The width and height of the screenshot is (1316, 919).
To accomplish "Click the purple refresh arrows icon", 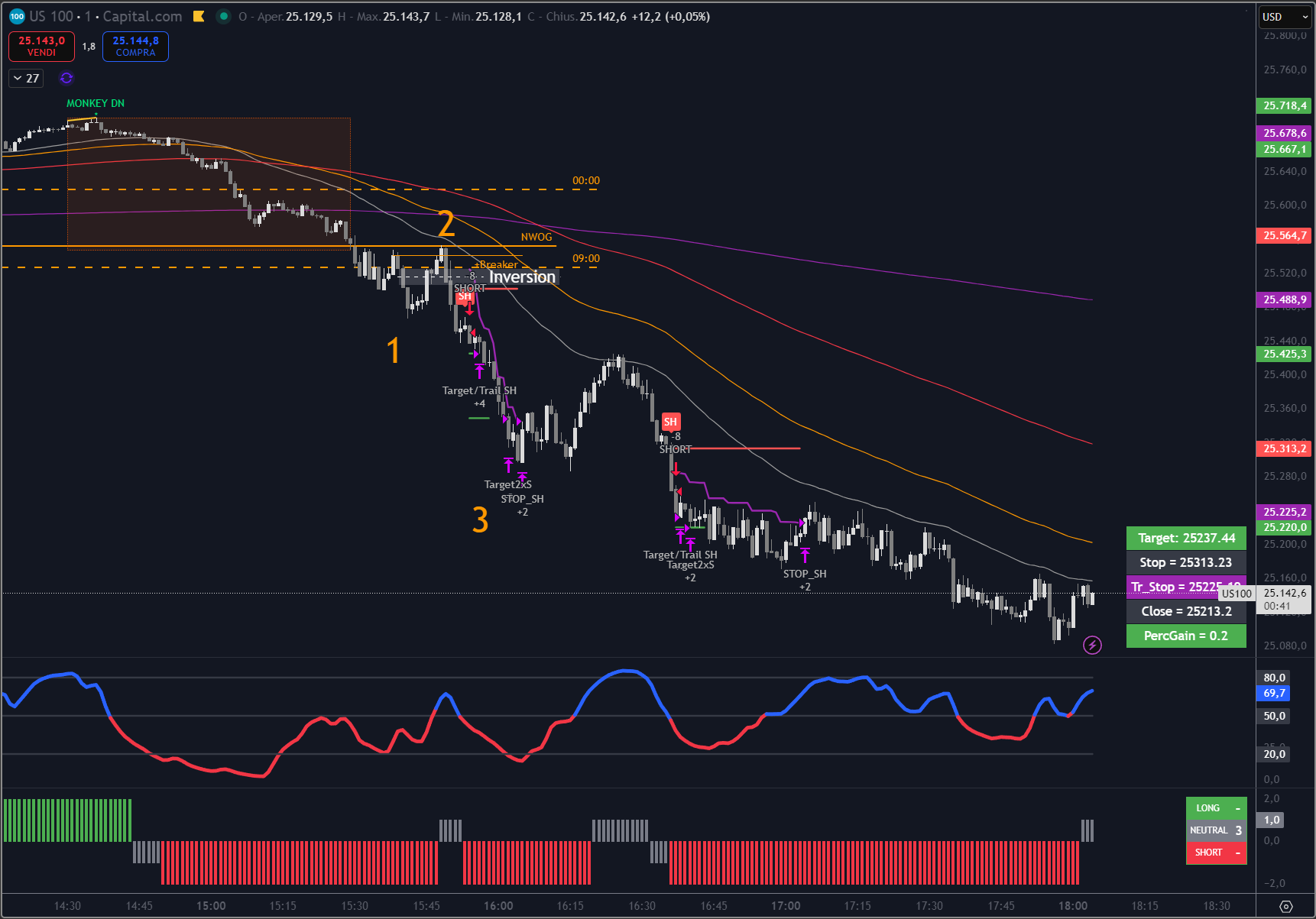I will tap(66, 78).
